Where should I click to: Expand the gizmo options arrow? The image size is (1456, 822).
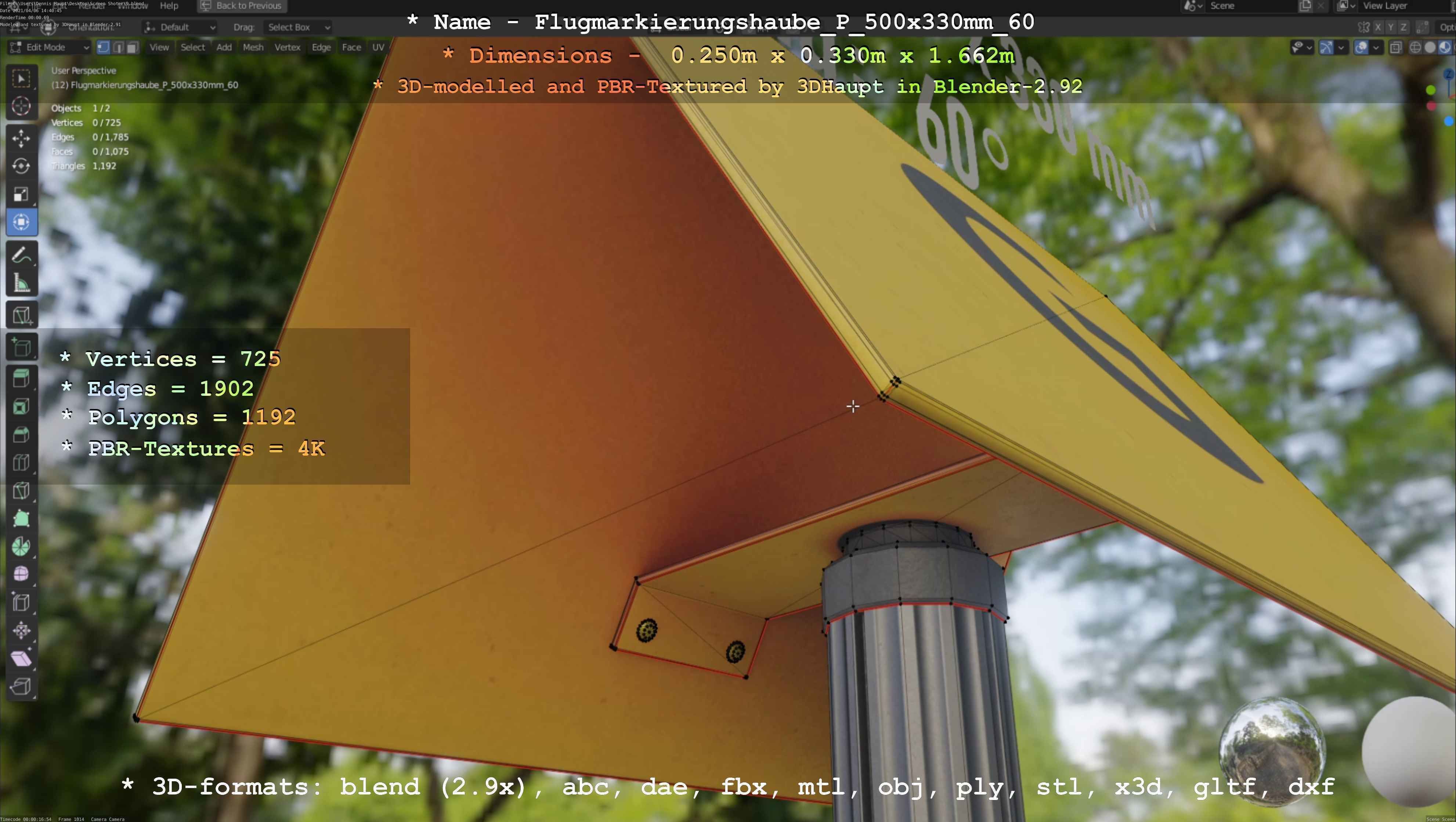click(x=1341, y=47)
